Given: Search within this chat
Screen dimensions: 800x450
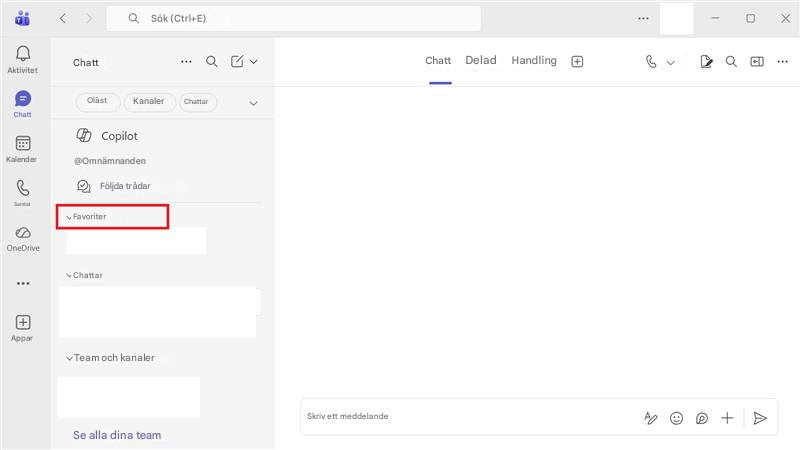Looking at the screenshot, I should point(731,62).
